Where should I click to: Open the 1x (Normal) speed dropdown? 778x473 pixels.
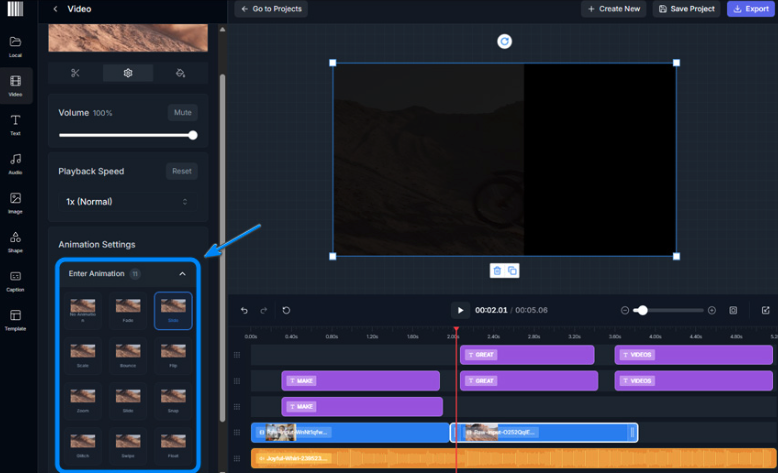(x=127, y=202)
